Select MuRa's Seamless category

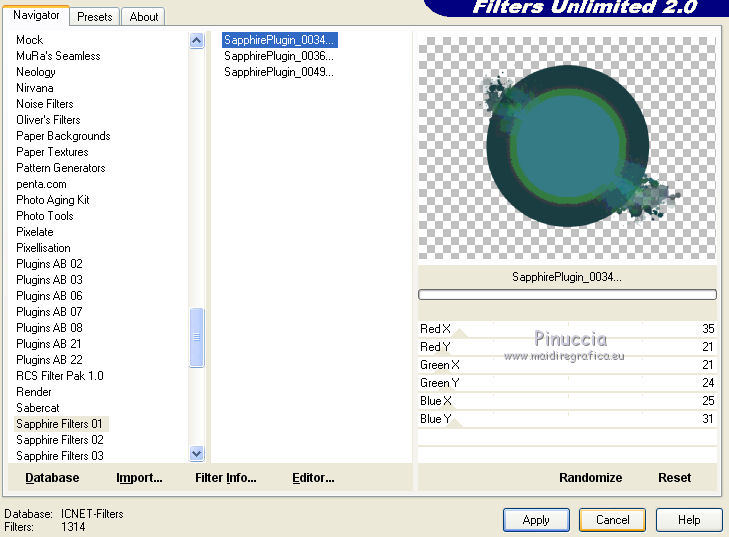pyautogui.click(x=58, y=56)
